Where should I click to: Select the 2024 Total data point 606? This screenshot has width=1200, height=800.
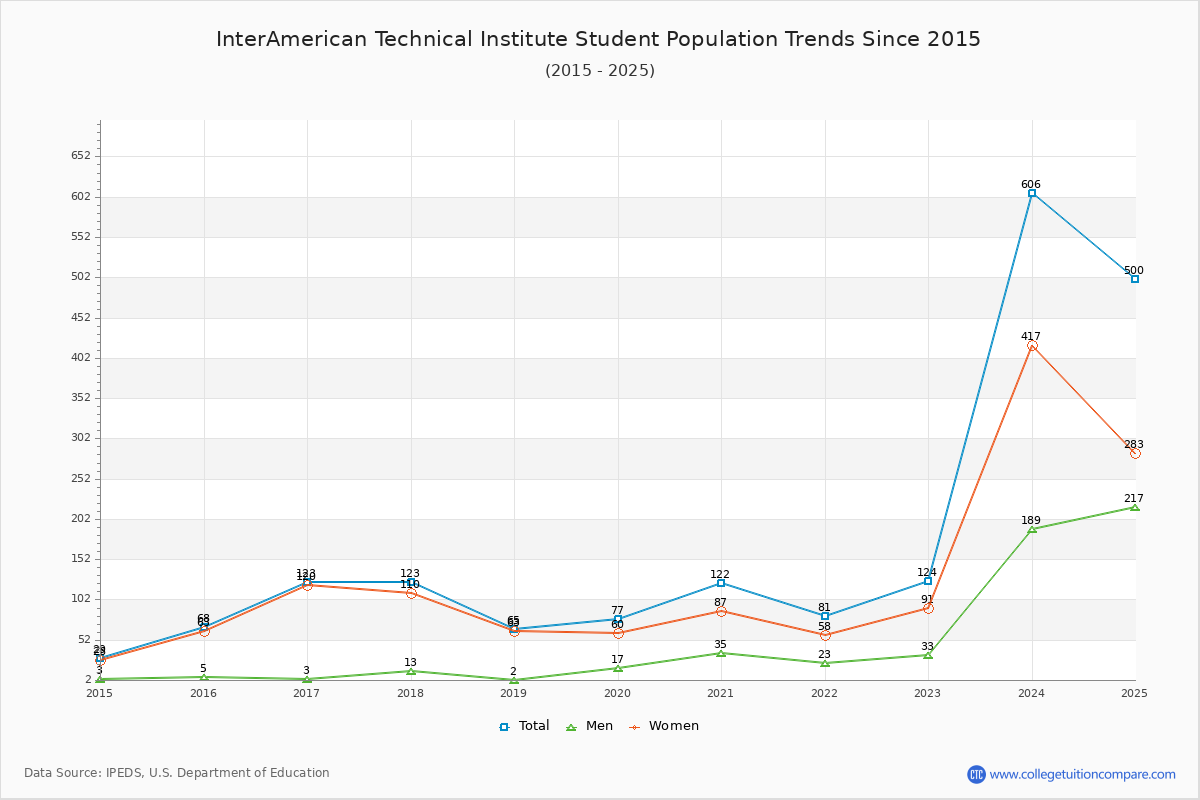point(1032,193)
